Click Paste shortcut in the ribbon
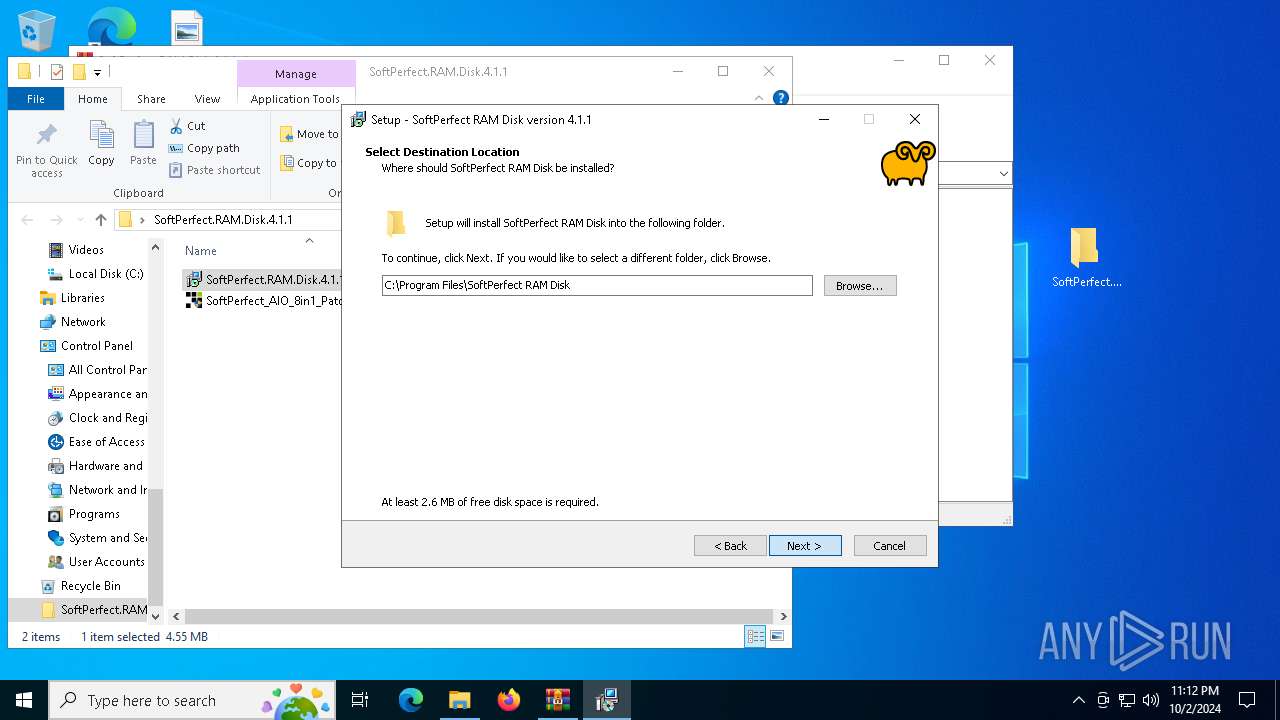Image resolution: width=1280 pixels, height=720 pixels. [x=215, y=170]
